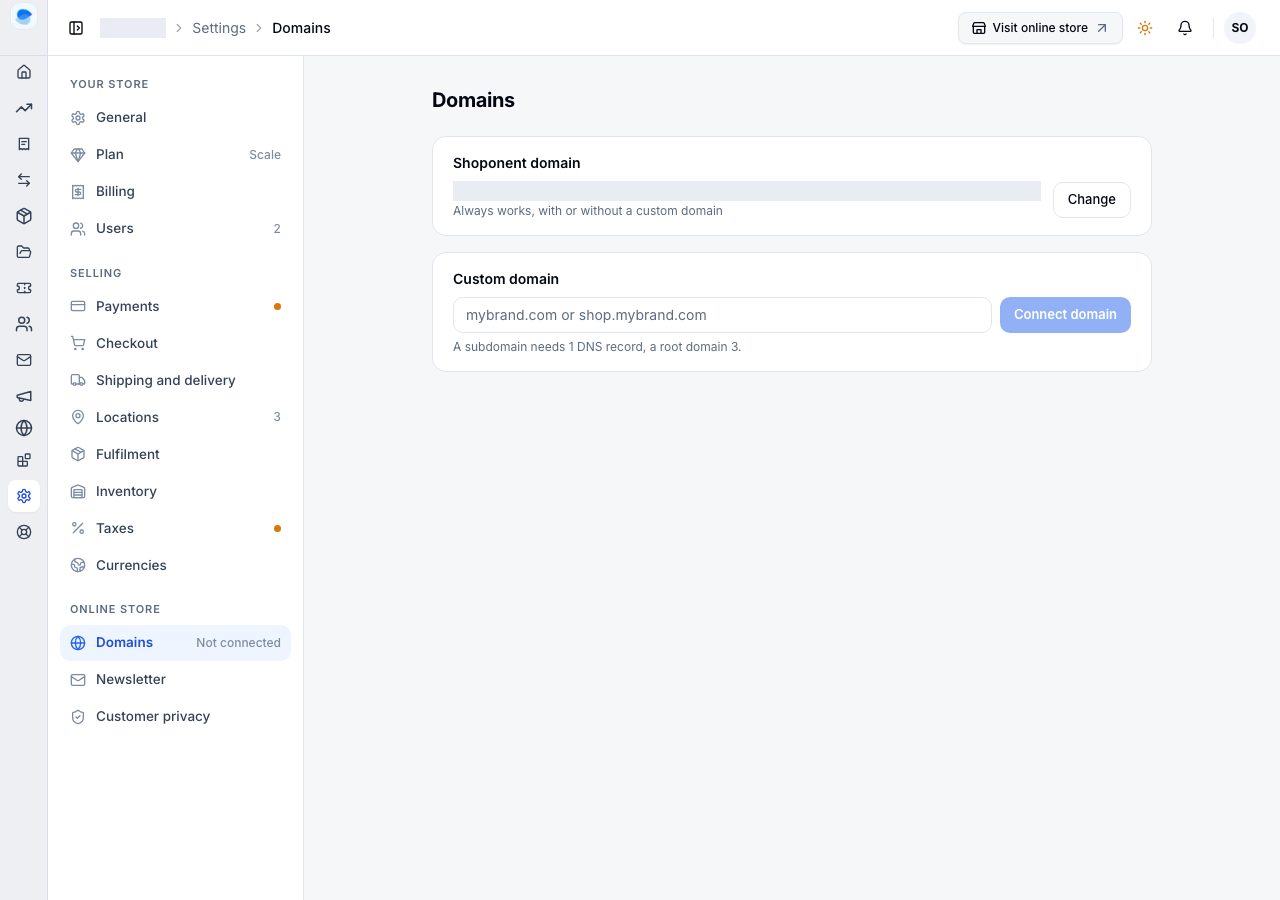Open Currencies settings
The image size is (1280, 900).
(175, 565)
